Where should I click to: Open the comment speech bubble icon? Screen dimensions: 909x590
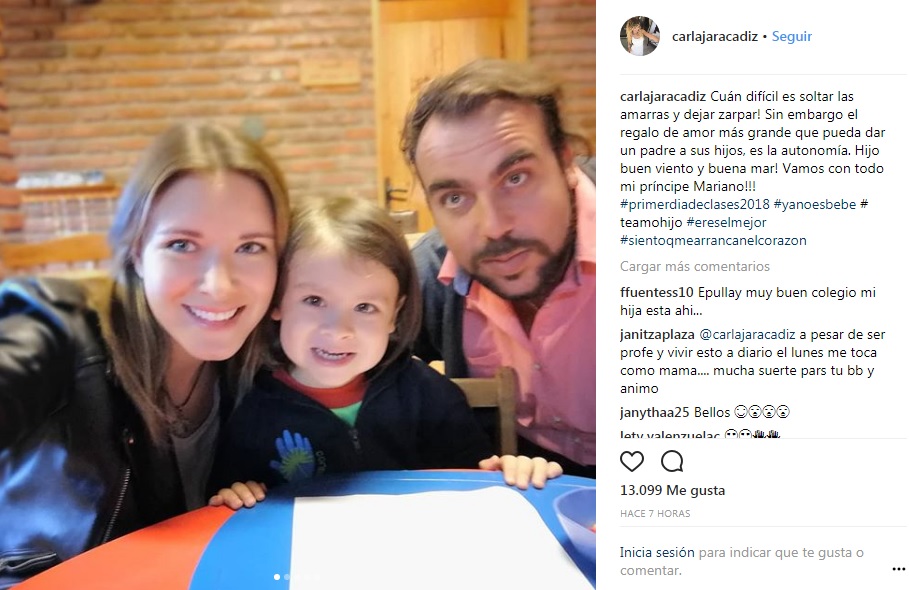coord(672,461)
